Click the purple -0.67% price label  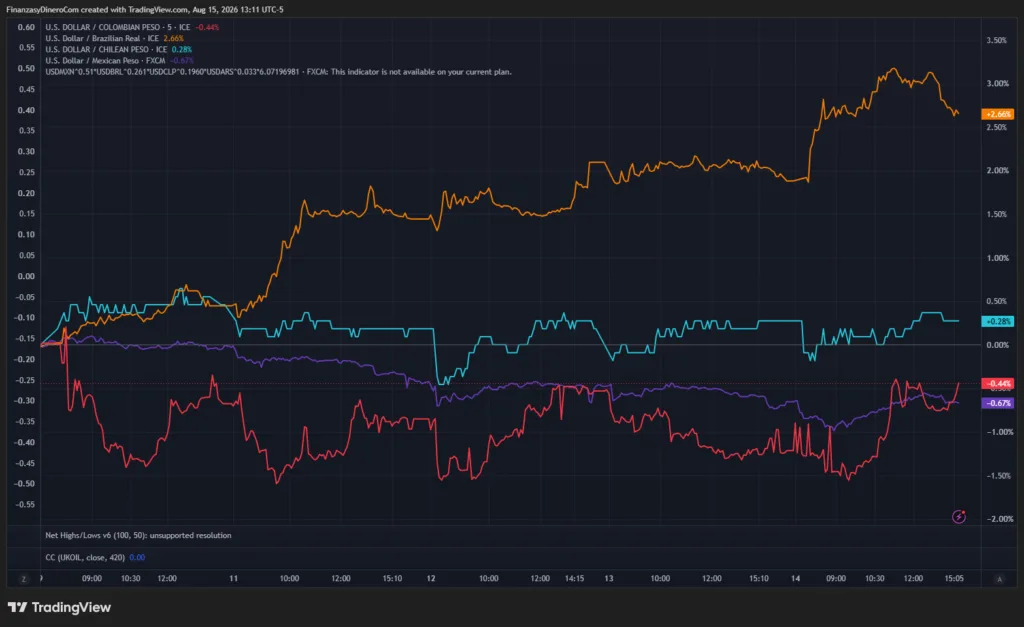click(x=998, y=403)
